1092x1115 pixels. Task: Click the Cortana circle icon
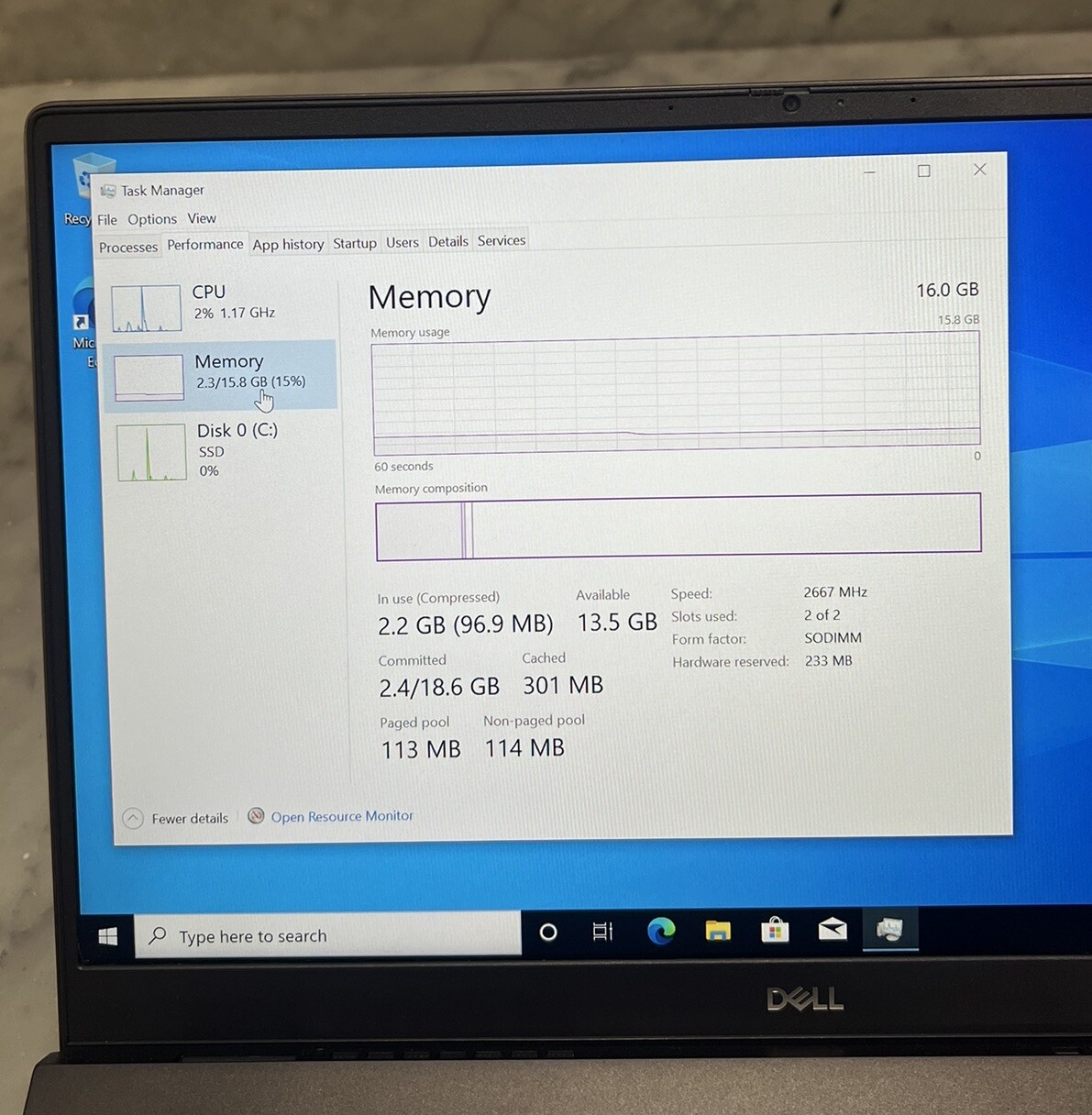(548, 933)
